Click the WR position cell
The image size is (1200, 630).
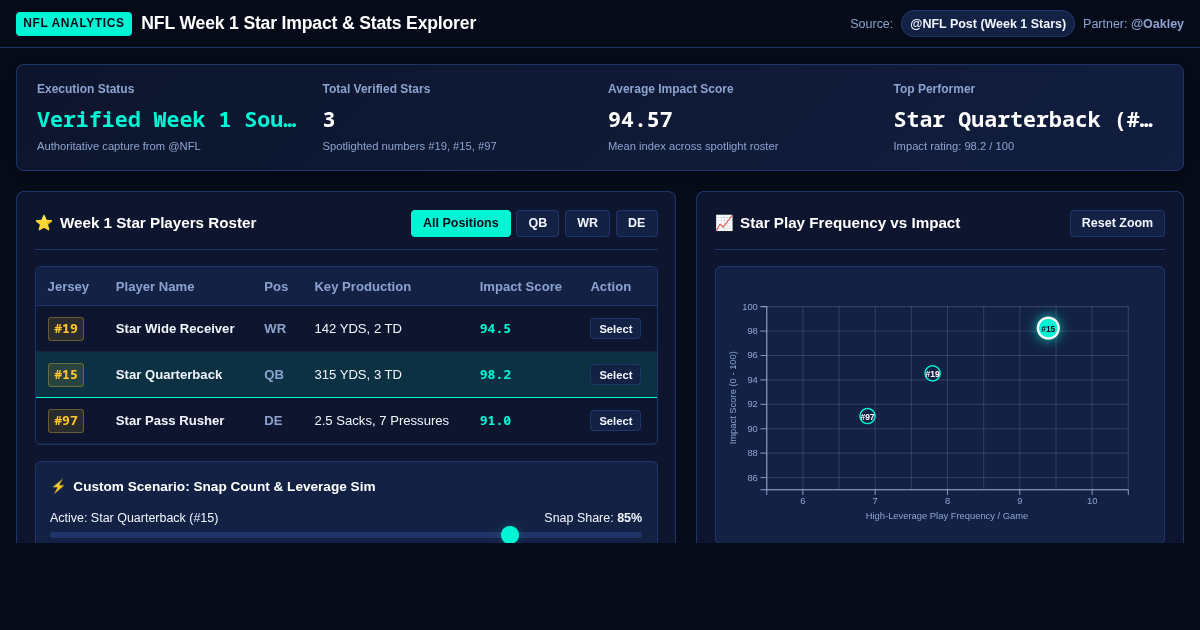click(275, 329)
